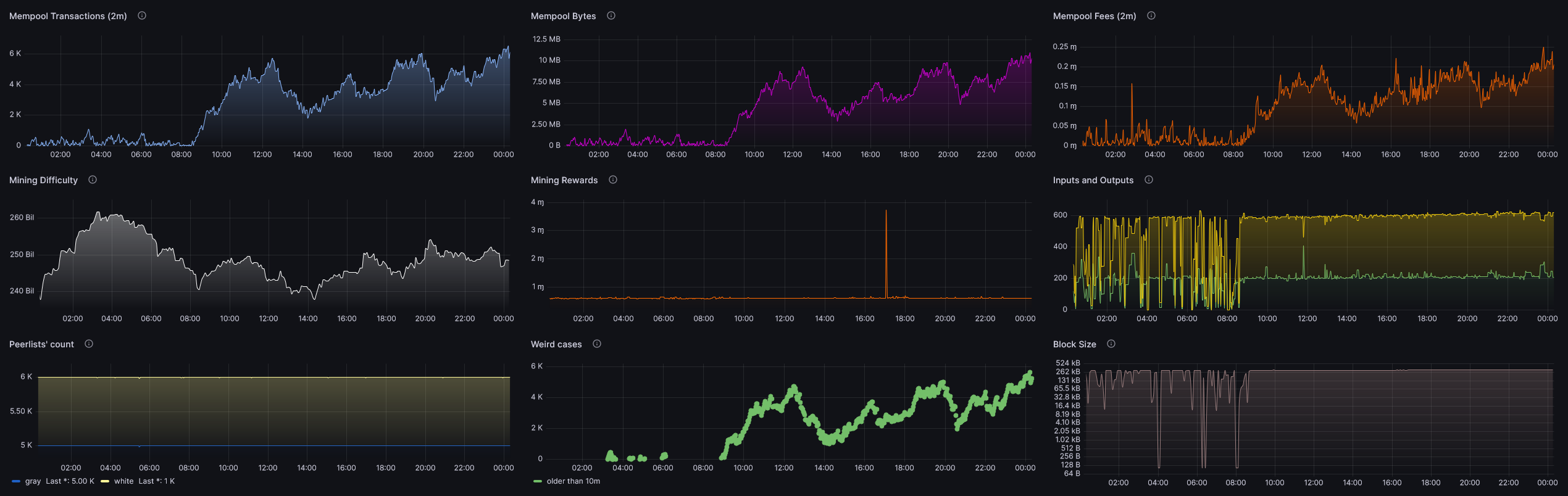Click the Weird cases info icon

pyautogui.click(x=597, y=344)
